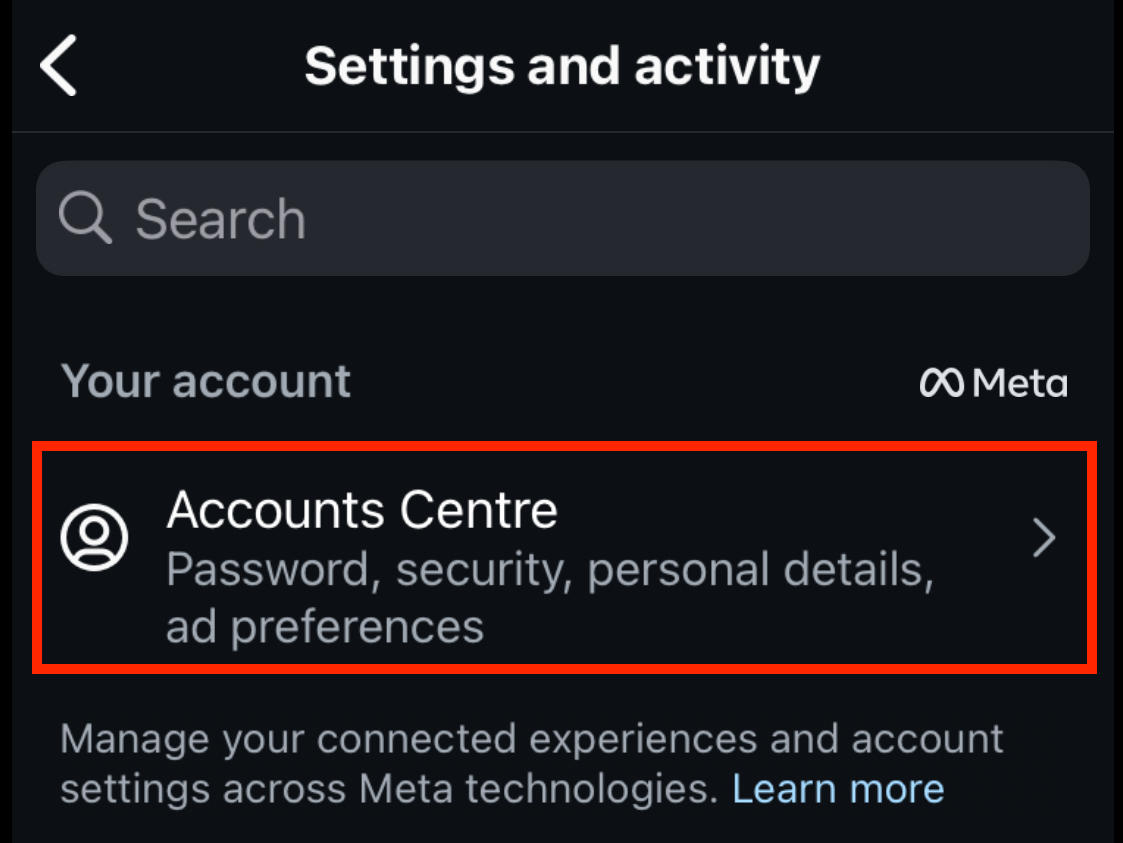Follow the Learn more link

(x=838, y=789)
